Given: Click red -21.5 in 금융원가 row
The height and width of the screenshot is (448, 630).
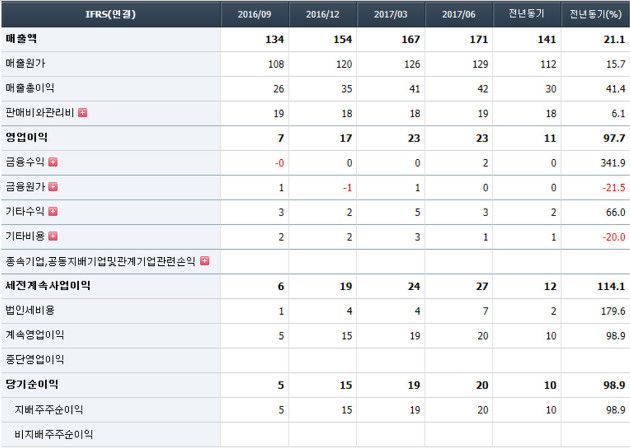Looking at the screenshot, I should pyautogui.click(x=614, y=188).
